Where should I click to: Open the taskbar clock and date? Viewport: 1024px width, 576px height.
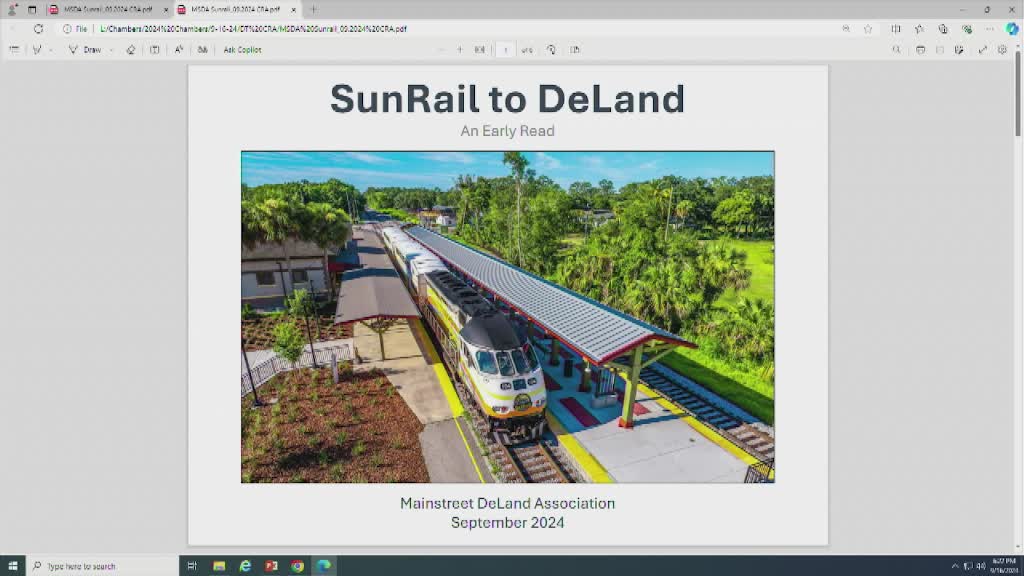(1004, 566)
